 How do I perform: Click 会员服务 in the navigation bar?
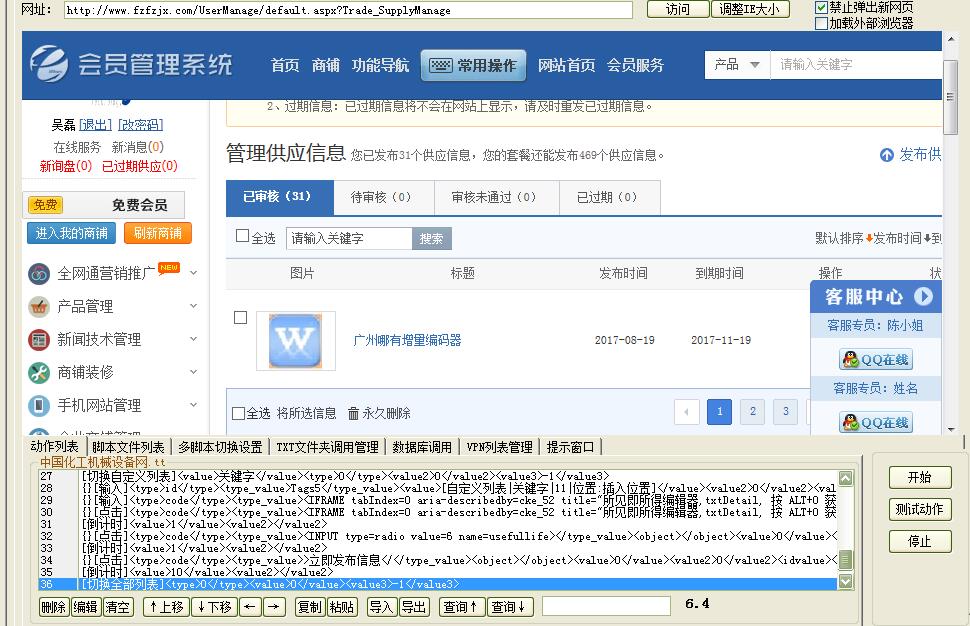coord(635,65)
